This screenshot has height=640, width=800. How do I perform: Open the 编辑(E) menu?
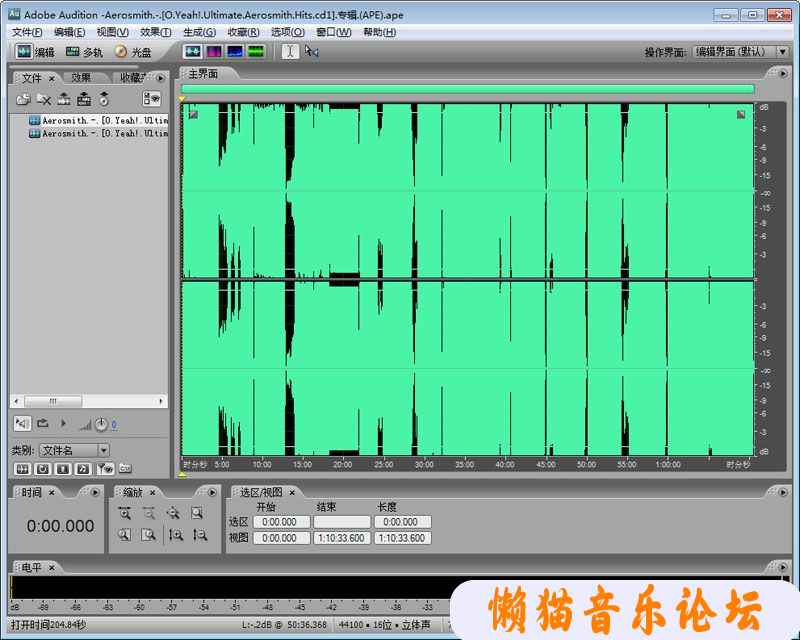[x=69, y=32]
